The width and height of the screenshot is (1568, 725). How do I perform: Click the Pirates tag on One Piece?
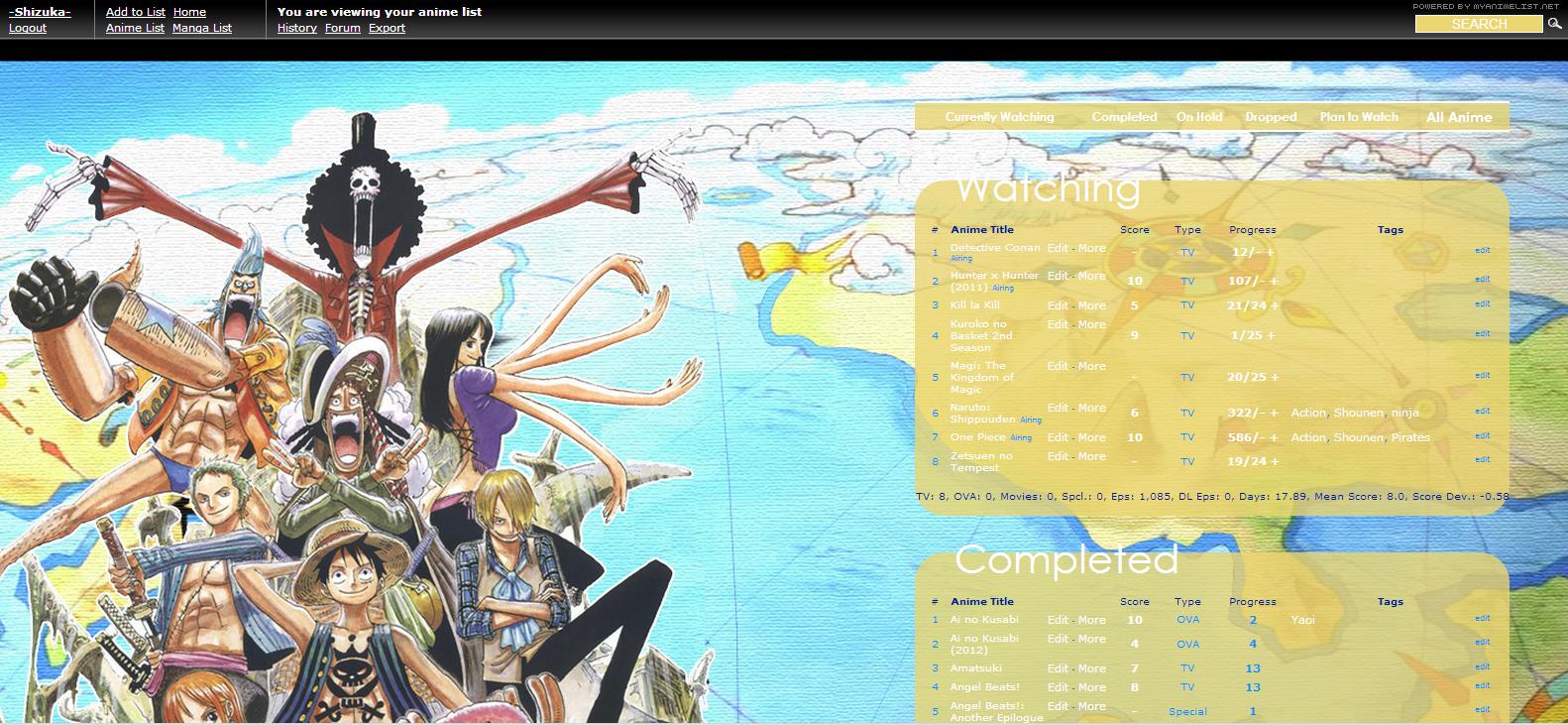[1410, 437]
